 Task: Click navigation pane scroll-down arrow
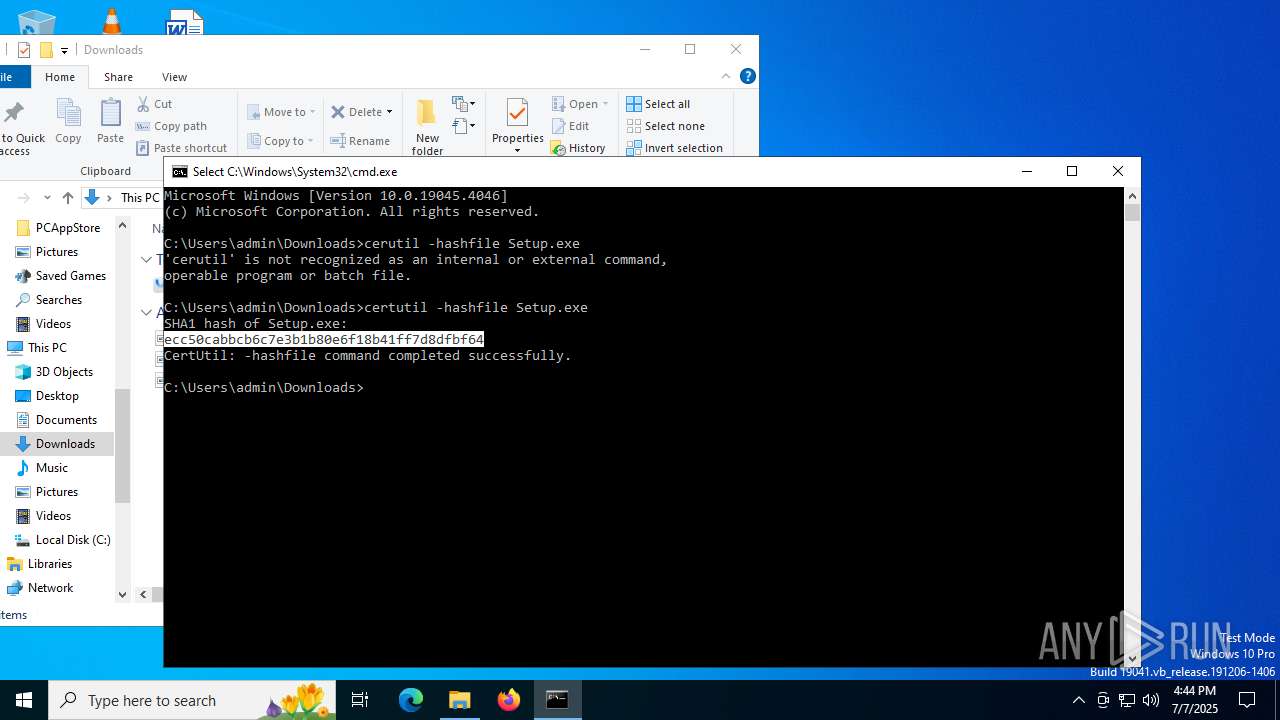[123, 594]
